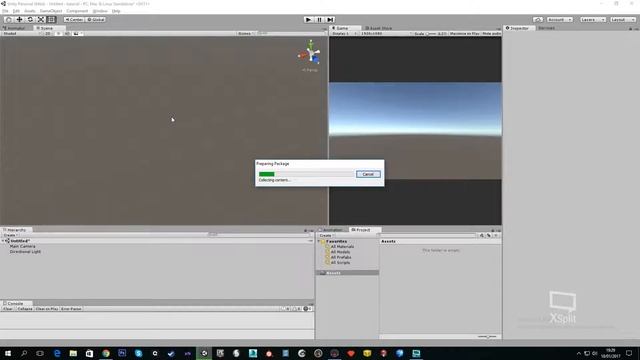Screen dimensions: 640x360
Task: Select All Models favorite
Action: click(340, 252)
